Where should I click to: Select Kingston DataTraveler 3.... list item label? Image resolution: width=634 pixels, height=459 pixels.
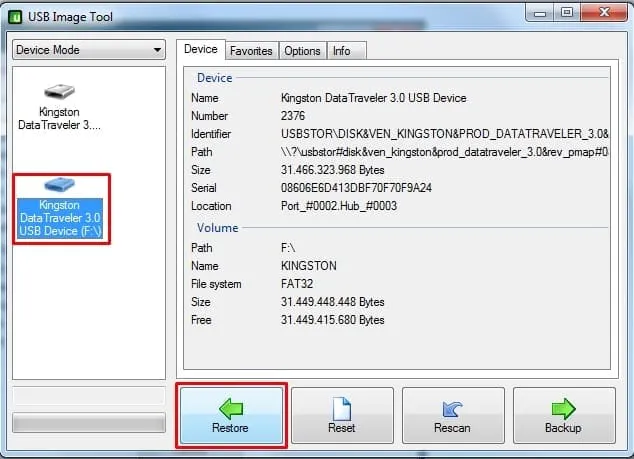point(59,118)
